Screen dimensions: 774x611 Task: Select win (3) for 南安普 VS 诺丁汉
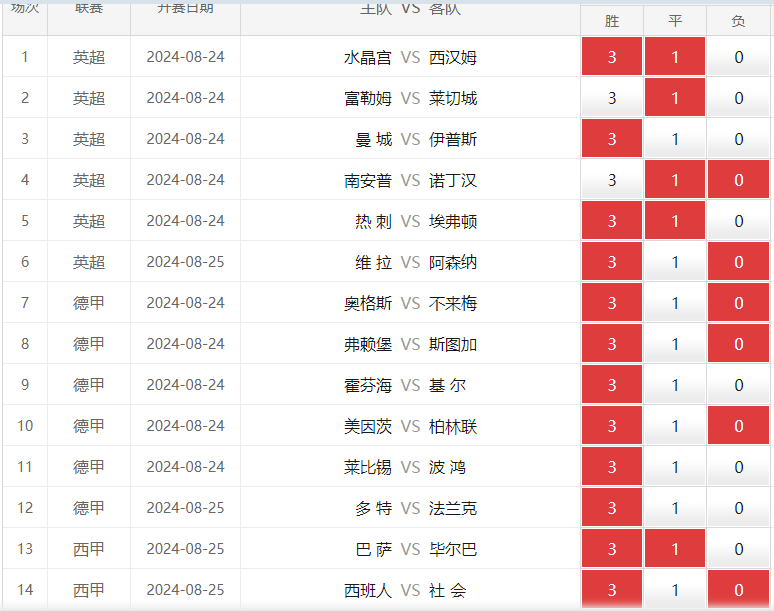point(612,180)
